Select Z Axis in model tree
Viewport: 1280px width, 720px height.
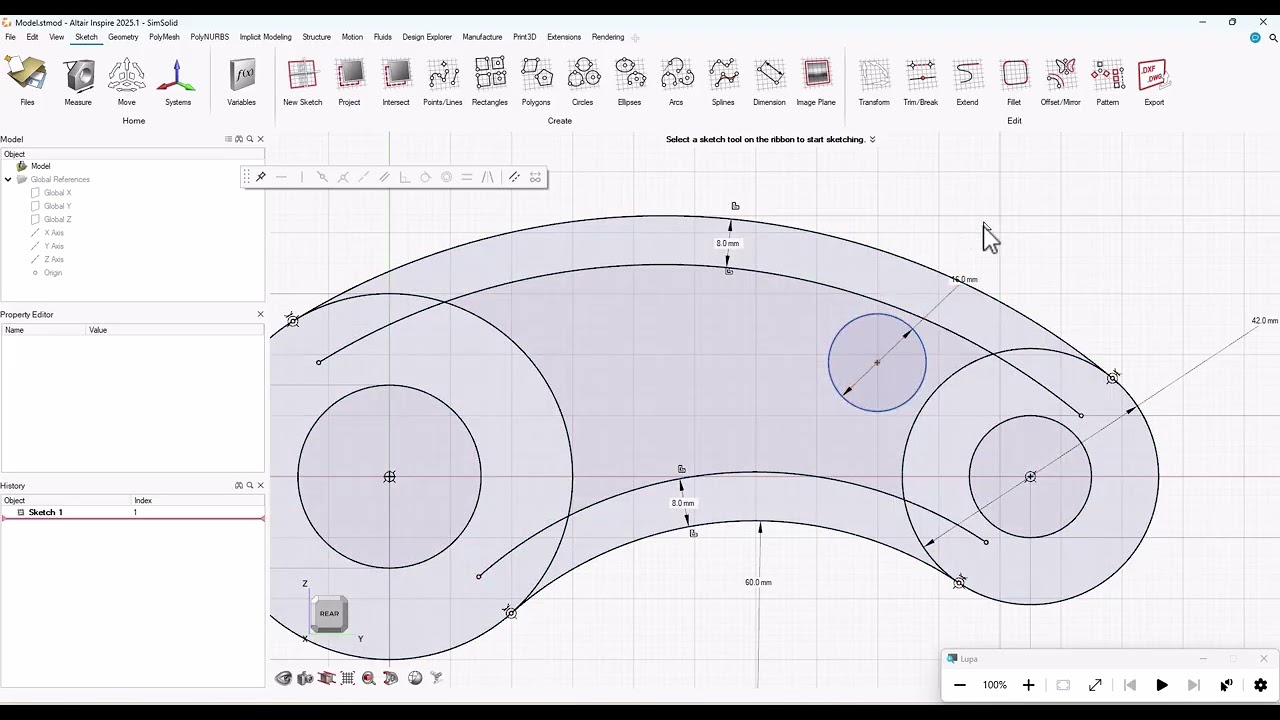pos(54,259)
